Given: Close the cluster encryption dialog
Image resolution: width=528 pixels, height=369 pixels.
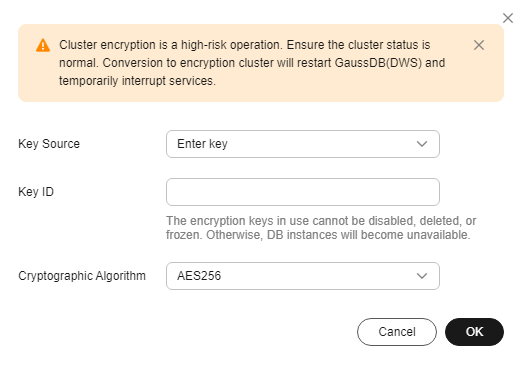Looking at the screenshot, I should pyautogui.click(x=508, y=18).
